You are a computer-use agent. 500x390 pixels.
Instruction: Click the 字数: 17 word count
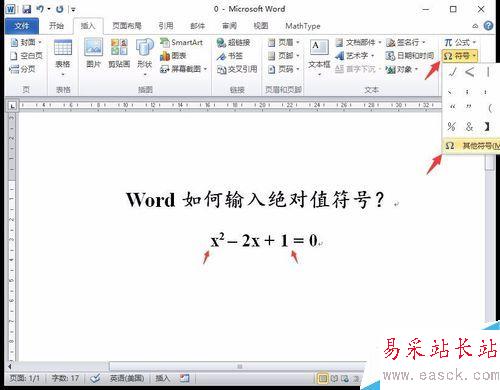point(65,378)
